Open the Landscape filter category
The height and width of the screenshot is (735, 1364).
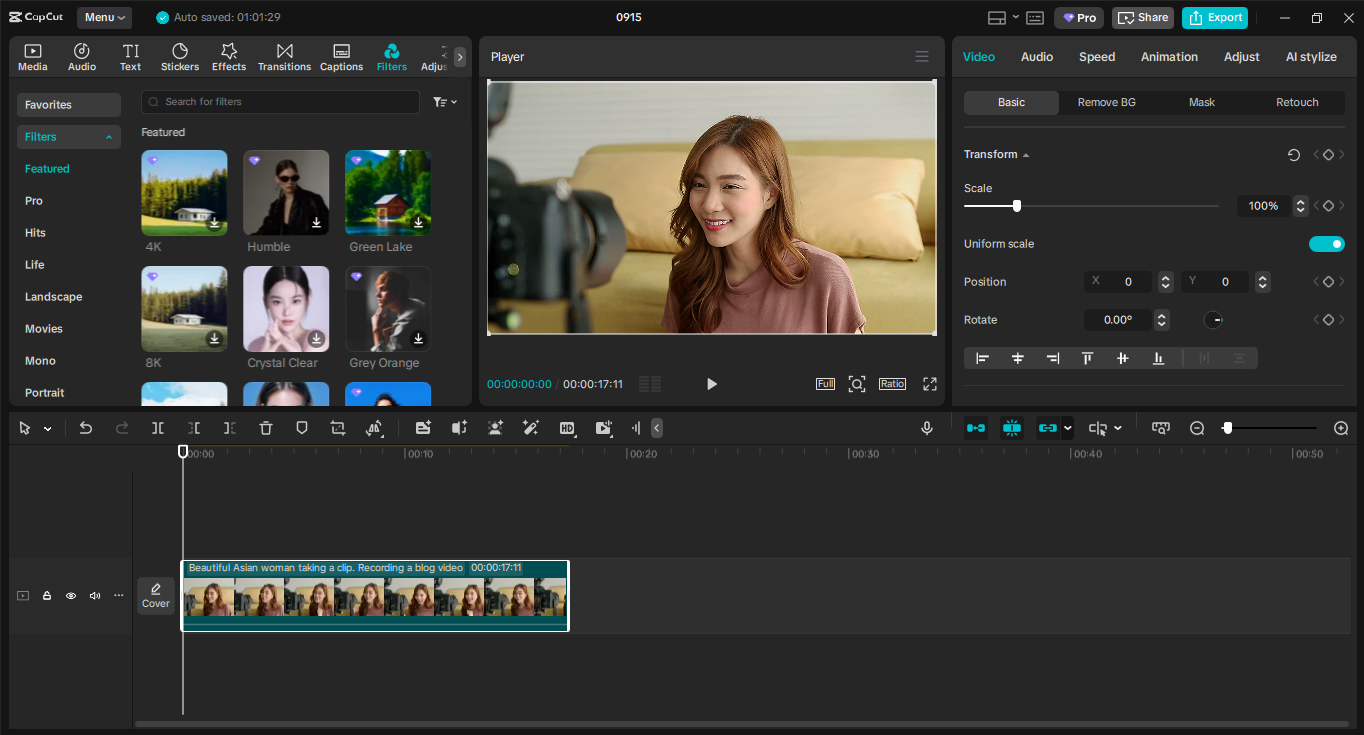point(53,296)
